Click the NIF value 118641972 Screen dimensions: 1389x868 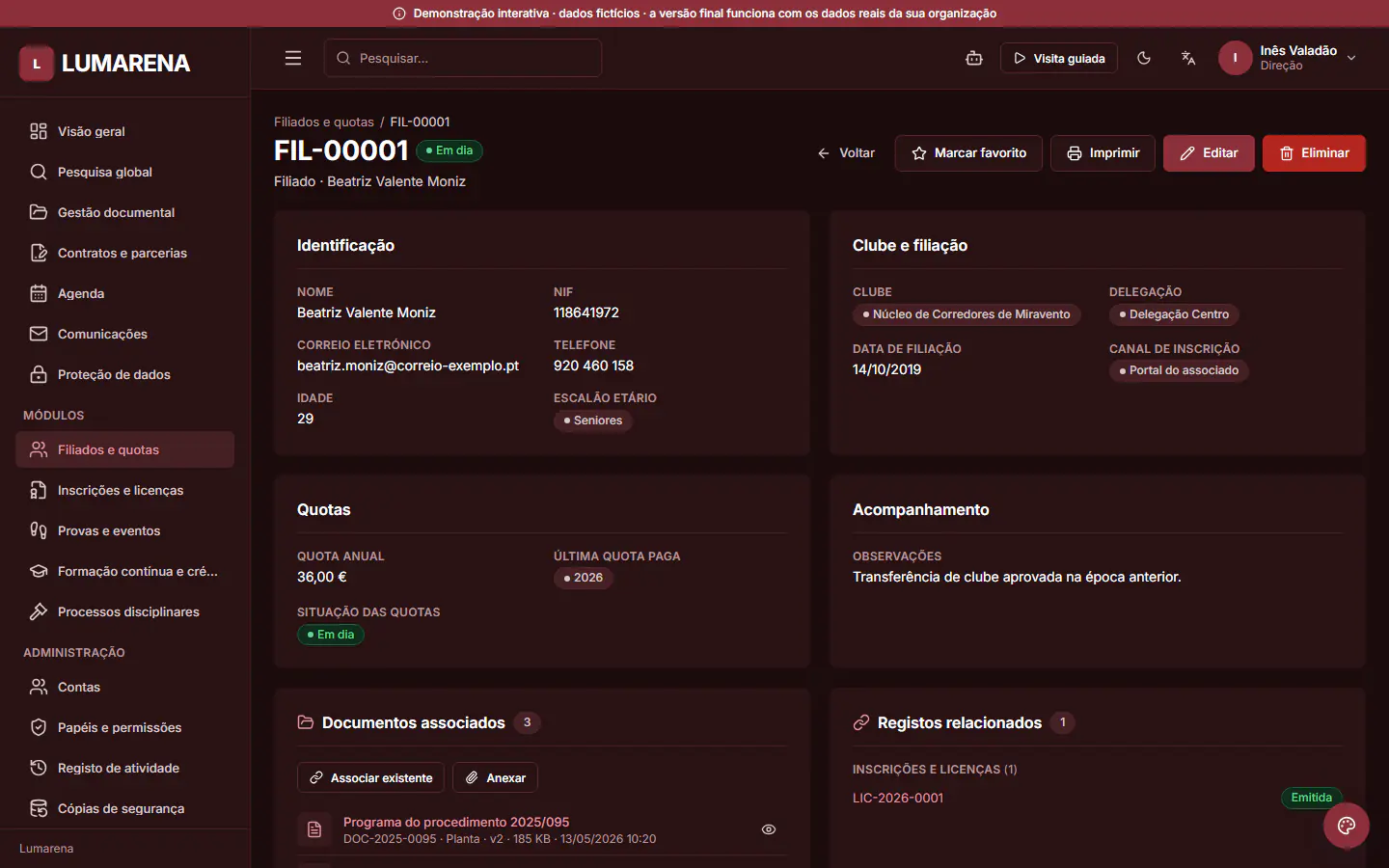pyautogui.click(x=586, y=312)
